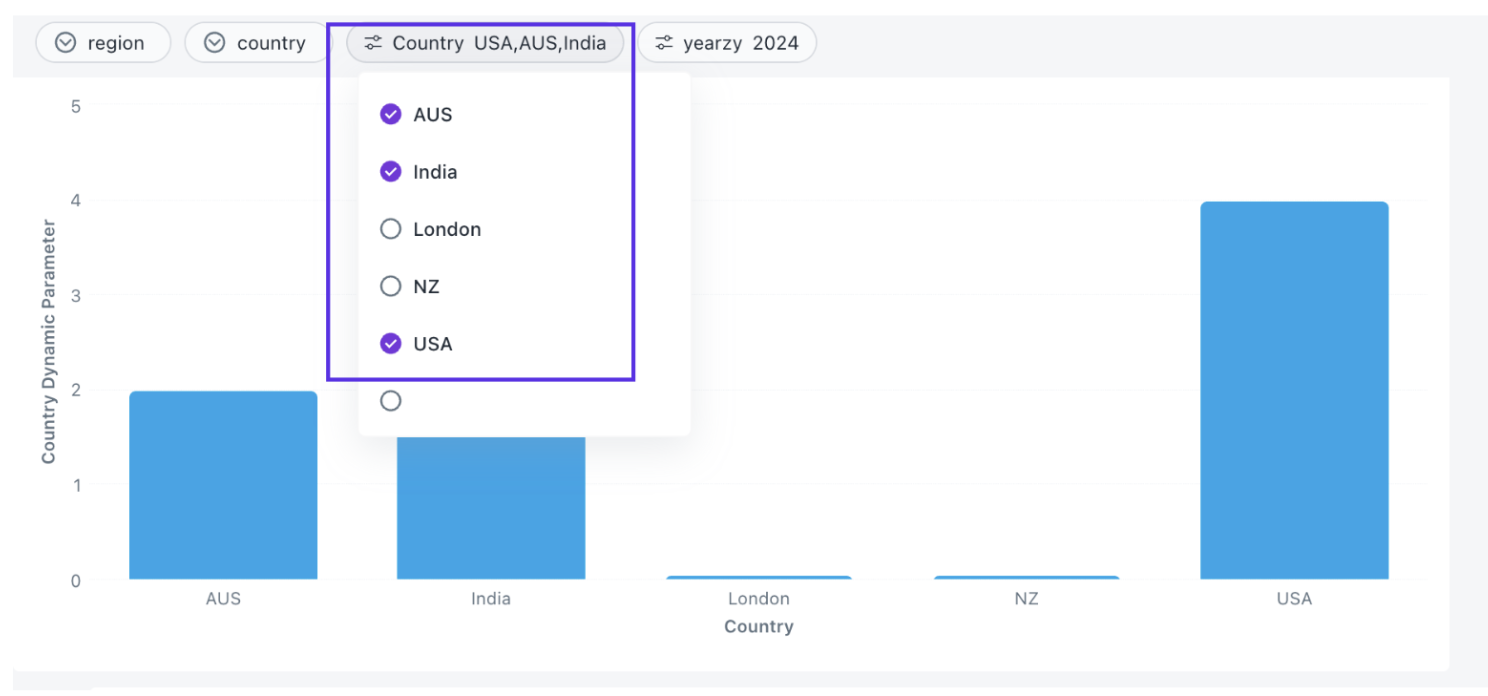Open the Country USA,AUS,India parameter dropdown
This screenshot has width=1488, height=696.
(485, 43)
